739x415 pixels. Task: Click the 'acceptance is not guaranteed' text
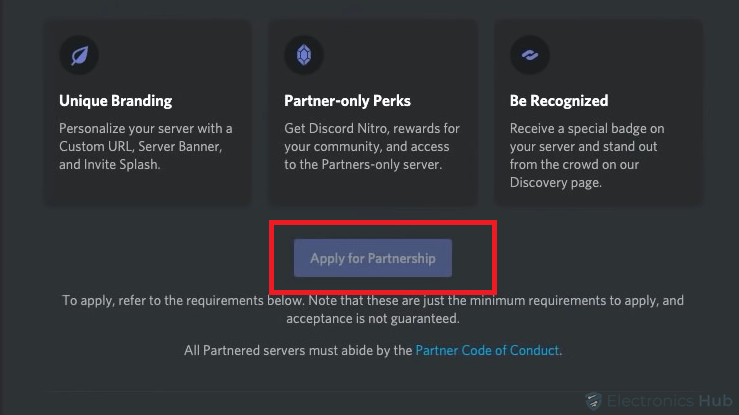[x=373, y=319]
